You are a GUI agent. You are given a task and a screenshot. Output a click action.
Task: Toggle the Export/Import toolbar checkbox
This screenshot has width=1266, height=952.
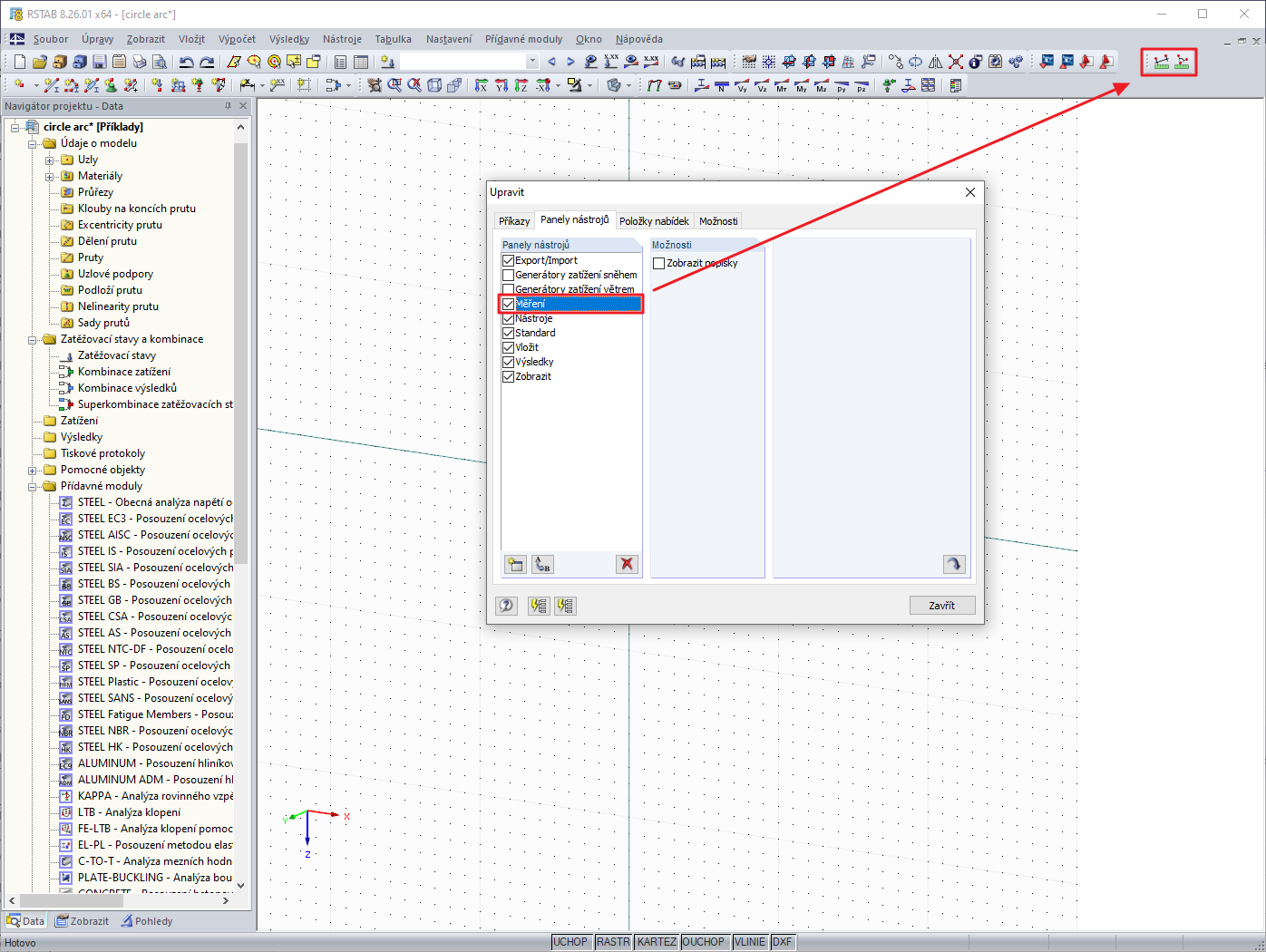[508, 260]
